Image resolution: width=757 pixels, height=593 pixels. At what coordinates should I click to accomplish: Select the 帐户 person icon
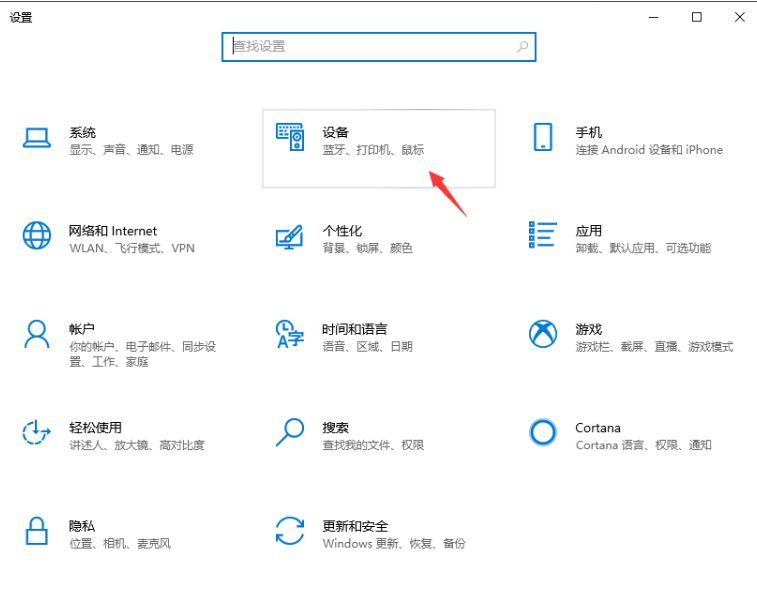tap(37, 334)
